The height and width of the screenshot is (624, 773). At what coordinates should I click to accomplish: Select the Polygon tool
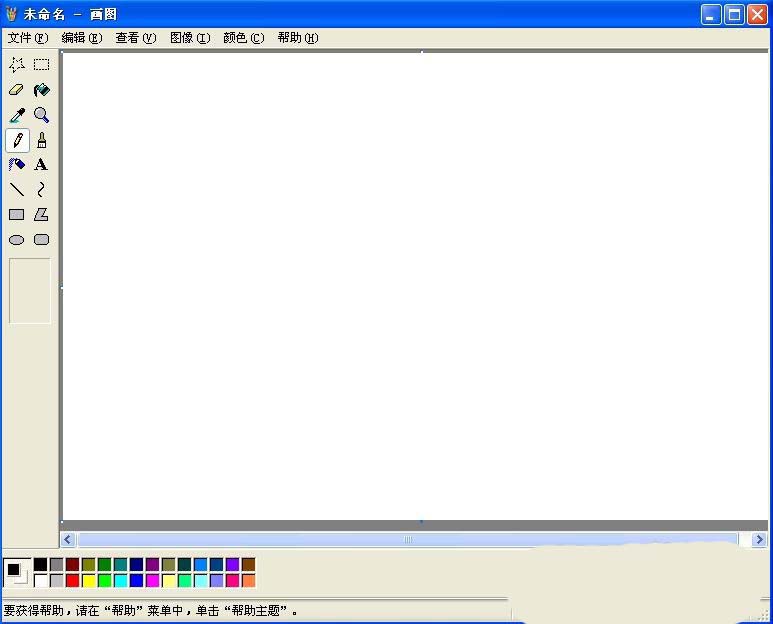(x=41, y=215)
